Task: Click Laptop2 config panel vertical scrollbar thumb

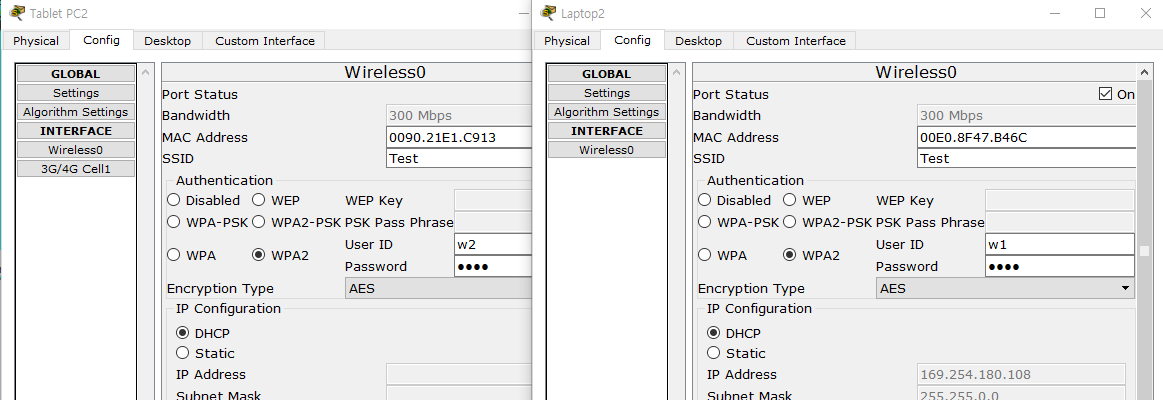Action: pyautogui.click(x=1144, y=251)
